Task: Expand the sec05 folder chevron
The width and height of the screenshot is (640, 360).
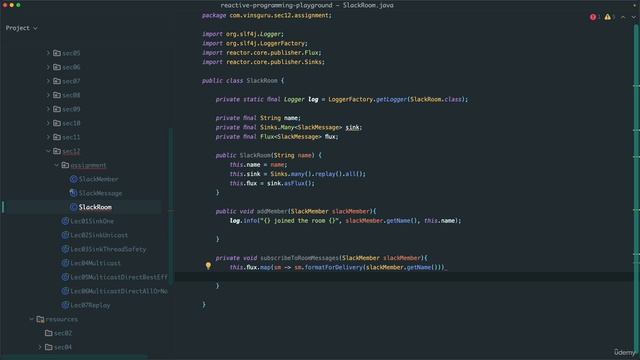Action: point(48,53)
